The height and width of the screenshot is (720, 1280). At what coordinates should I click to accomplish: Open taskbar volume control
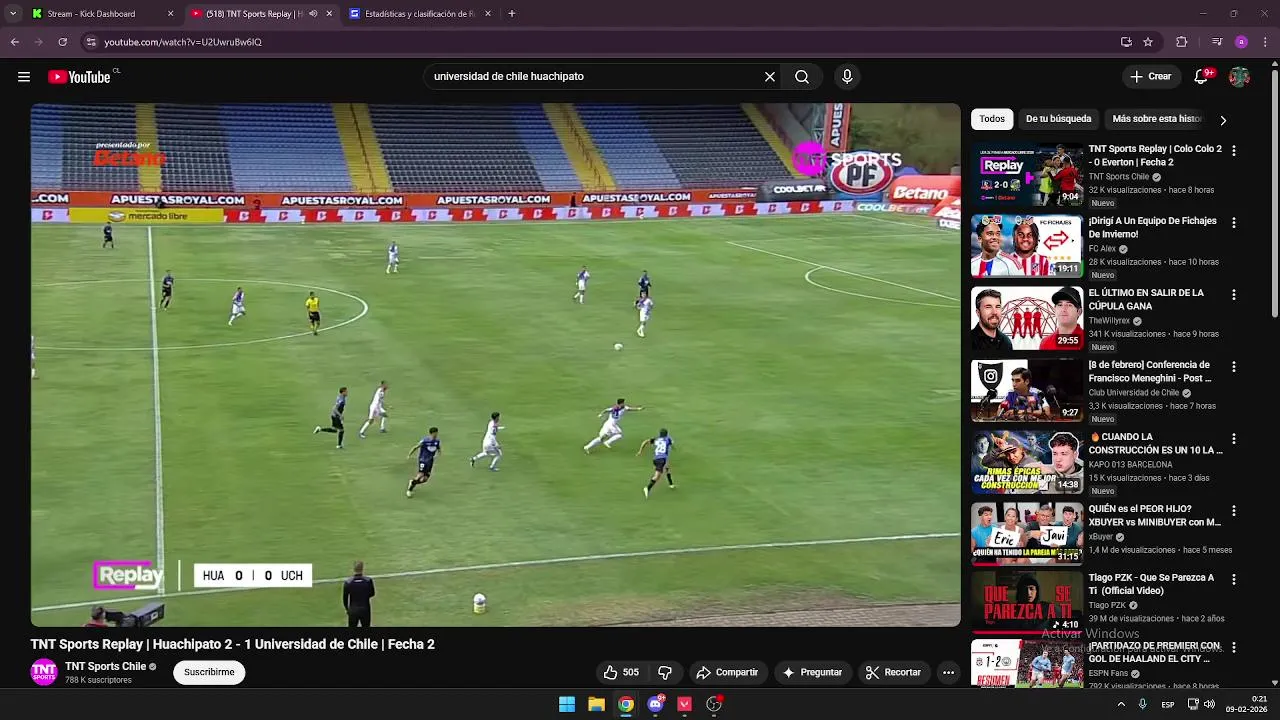pyautogui.click(x=1209, y=704)
